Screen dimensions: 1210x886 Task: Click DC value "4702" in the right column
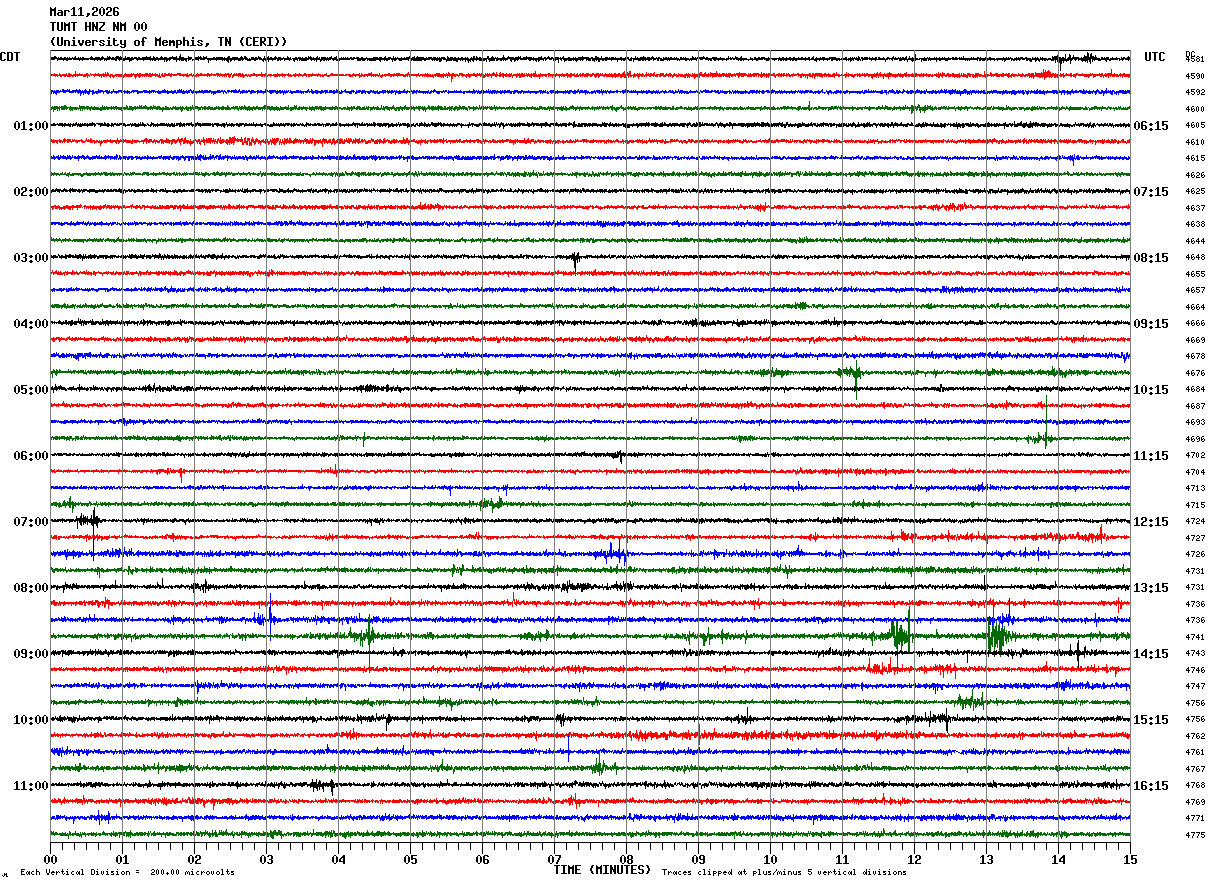point(1194,456)
